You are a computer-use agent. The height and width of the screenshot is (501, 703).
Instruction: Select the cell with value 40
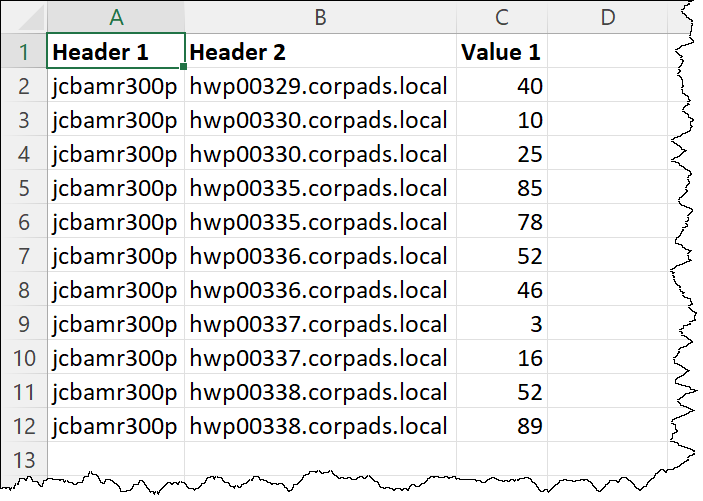pyautogui.click(x=502, y=85)
